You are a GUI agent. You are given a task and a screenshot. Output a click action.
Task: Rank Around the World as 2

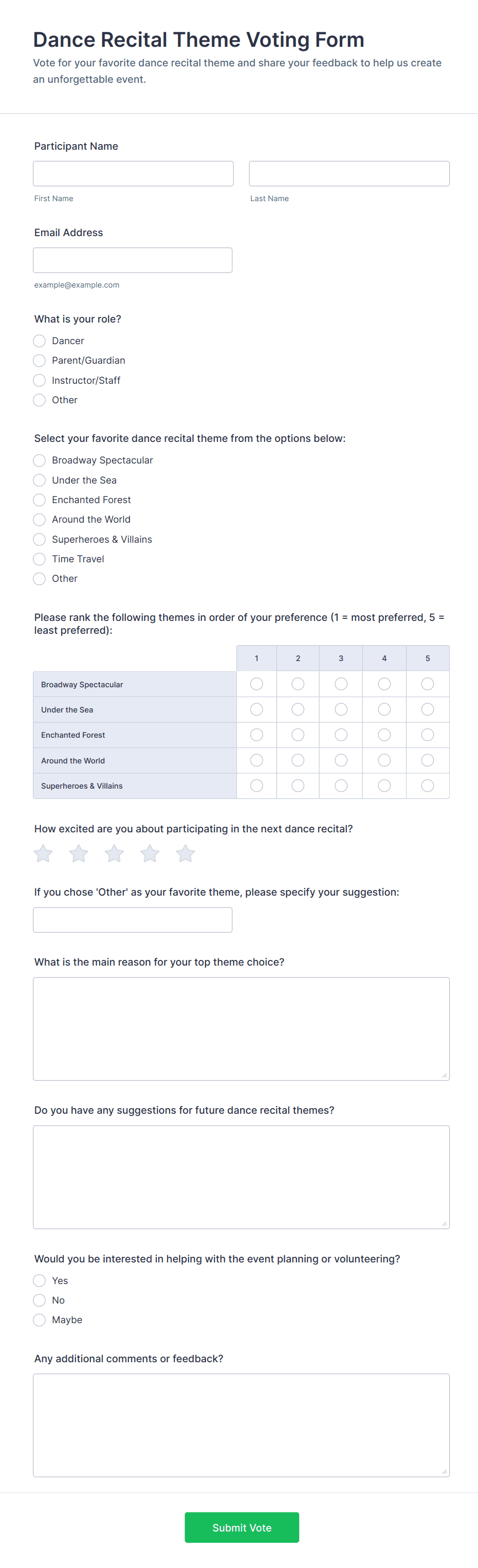[x=298, y=760]
